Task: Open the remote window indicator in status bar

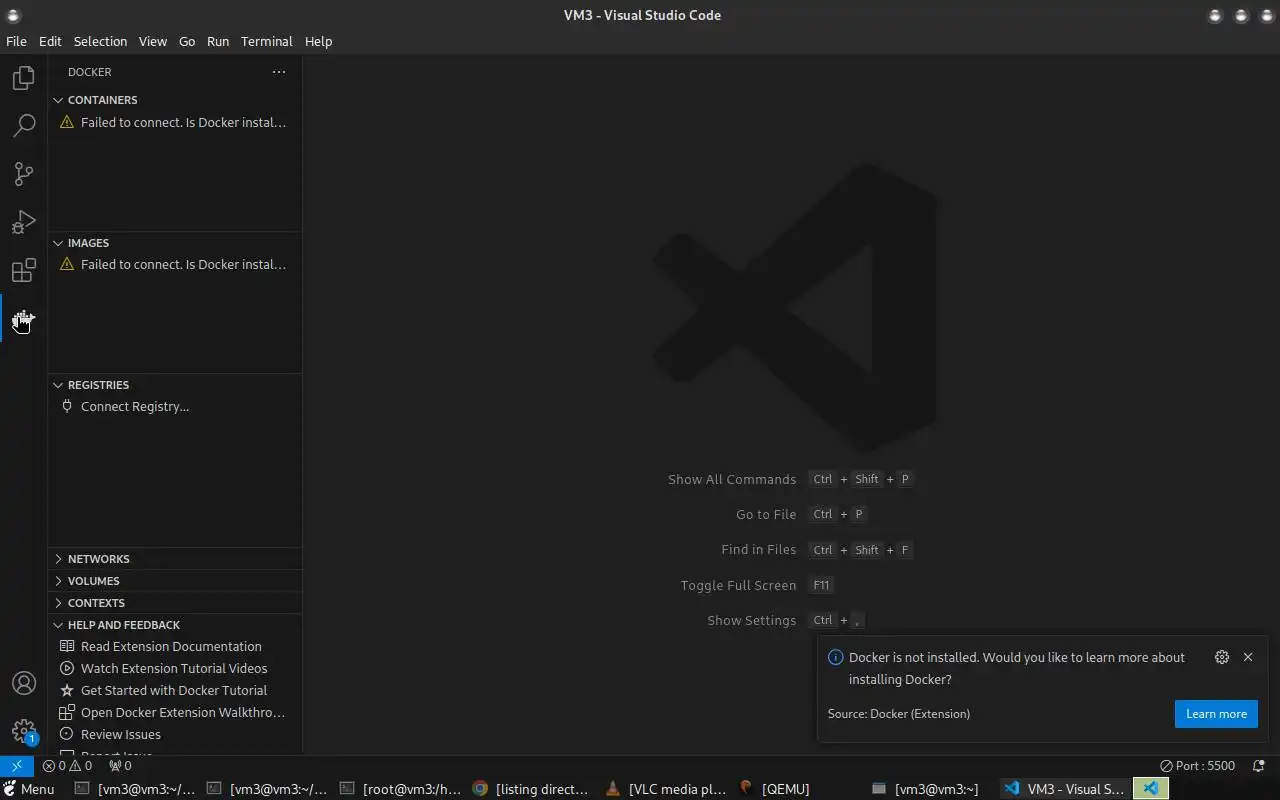Action: pyautogui.click(x=17, y=766)
